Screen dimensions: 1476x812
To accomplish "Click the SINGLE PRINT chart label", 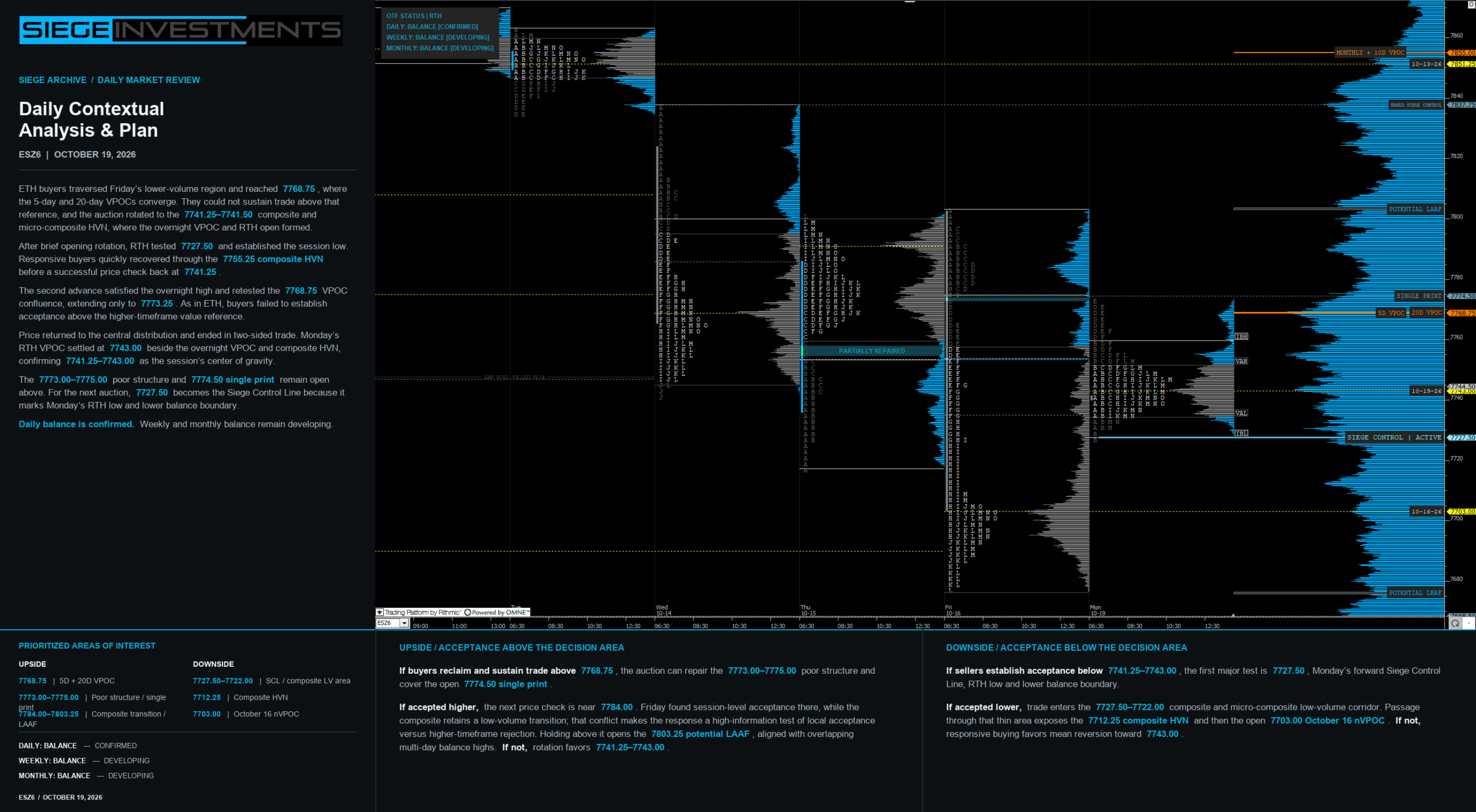I will tap(1418, 296).
